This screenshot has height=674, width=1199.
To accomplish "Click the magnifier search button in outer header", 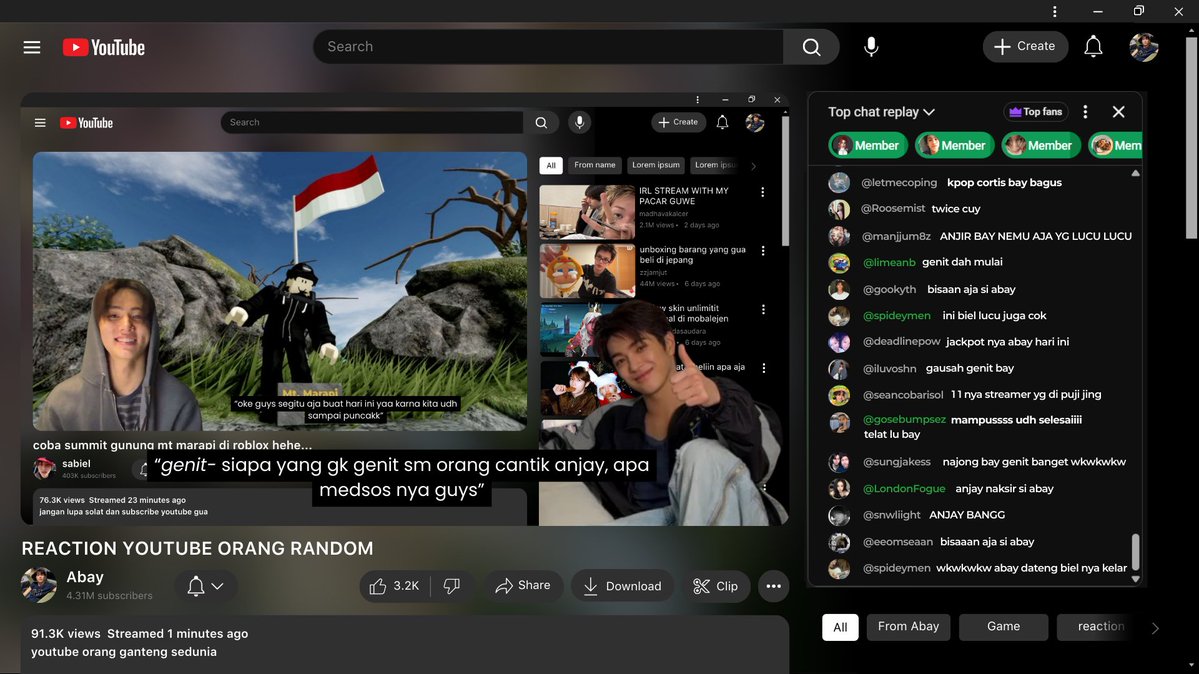I will 811,47.
